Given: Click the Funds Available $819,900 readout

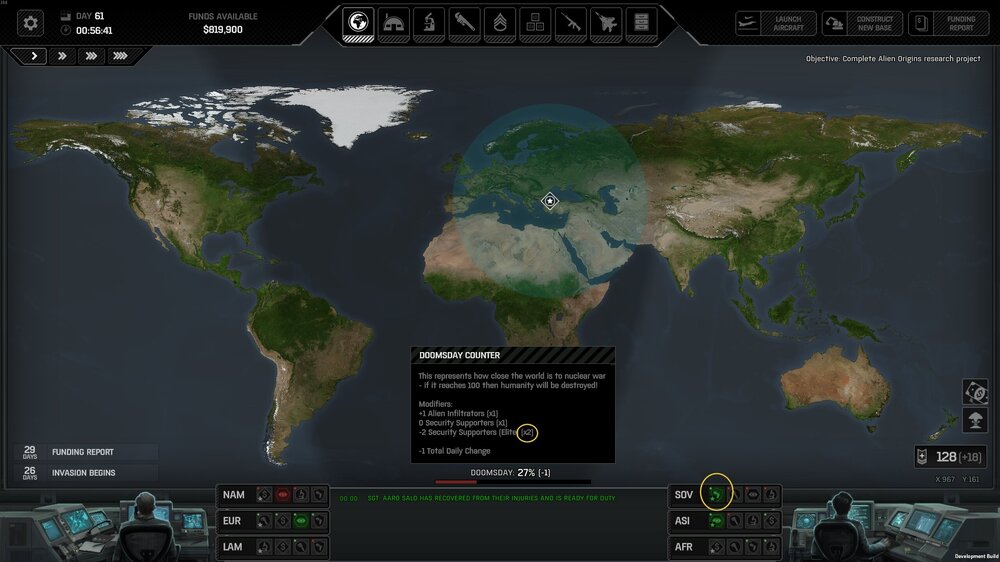Looking at the screenshot, I should (223, 23).
